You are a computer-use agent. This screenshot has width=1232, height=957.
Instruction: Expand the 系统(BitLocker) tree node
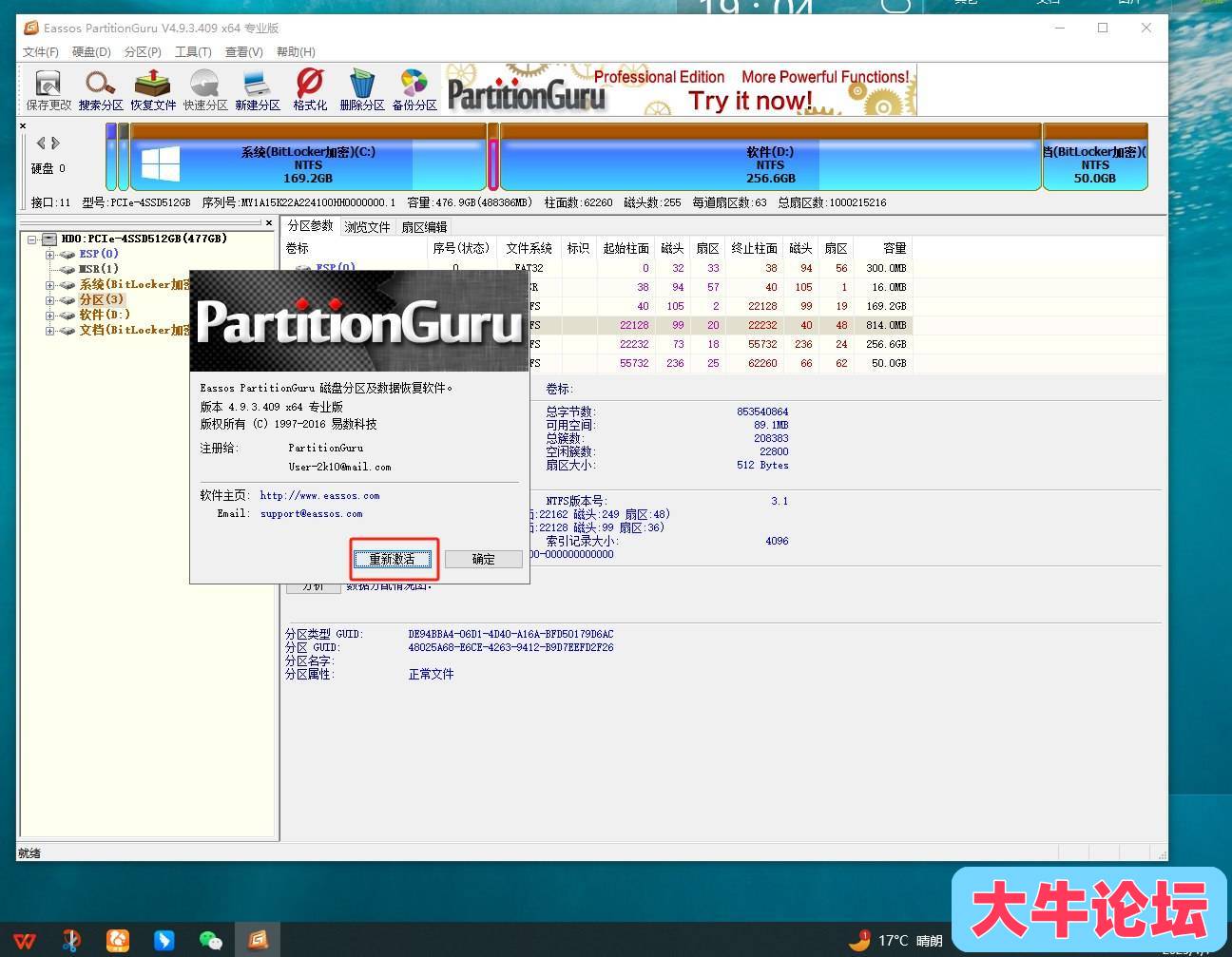(49, 285)
